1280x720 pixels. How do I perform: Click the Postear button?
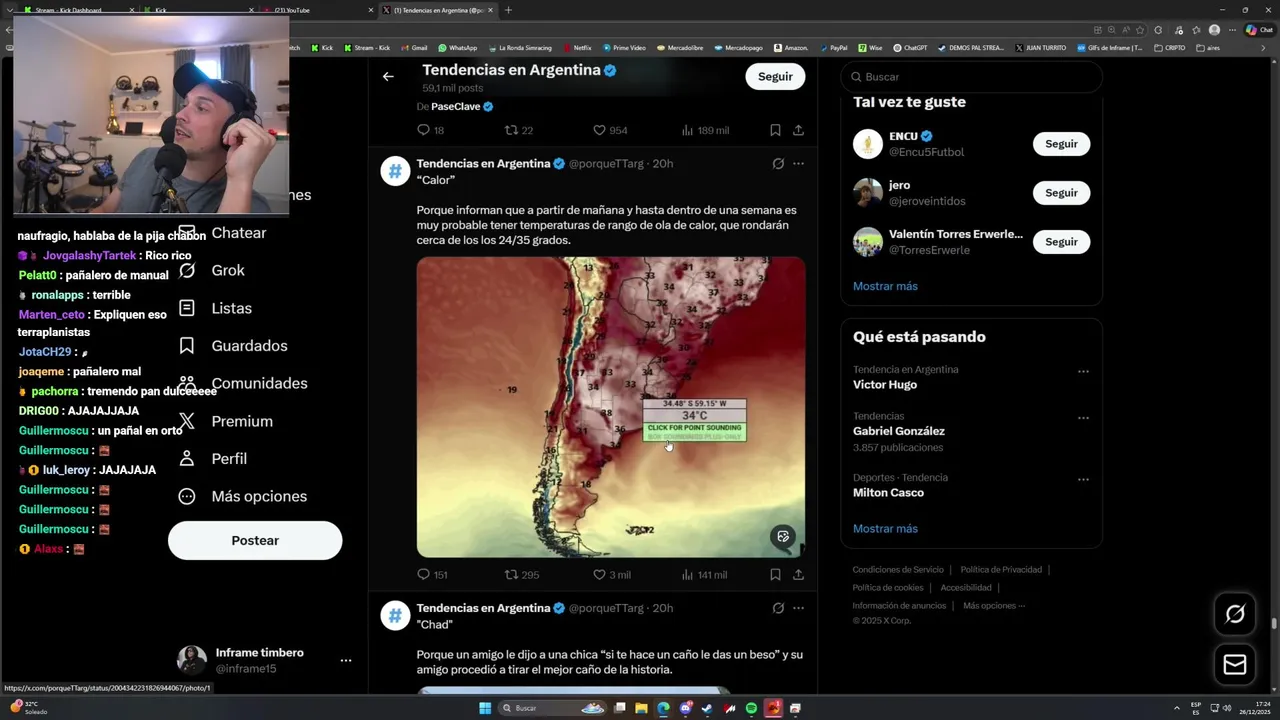[255, 540]
